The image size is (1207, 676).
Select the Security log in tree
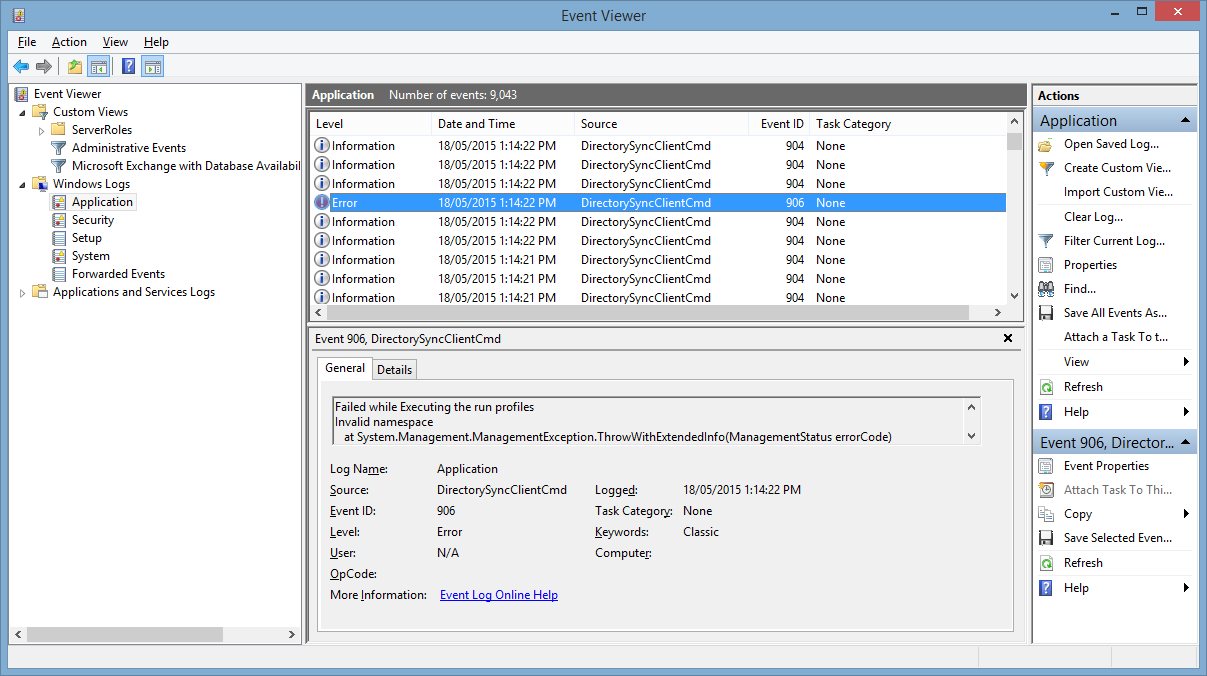pos(93,220)
